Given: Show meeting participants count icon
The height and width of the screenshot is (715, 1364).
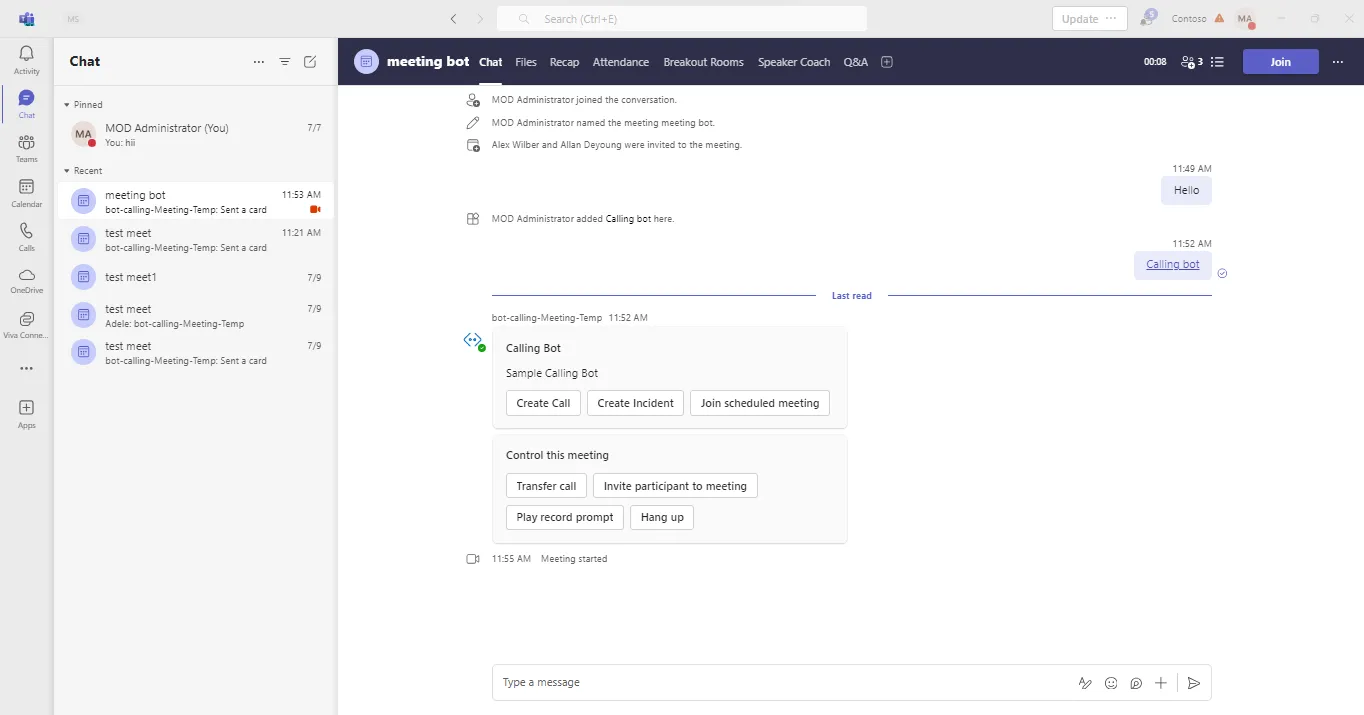Looking at the screenshot, I should pos(1191,62).
